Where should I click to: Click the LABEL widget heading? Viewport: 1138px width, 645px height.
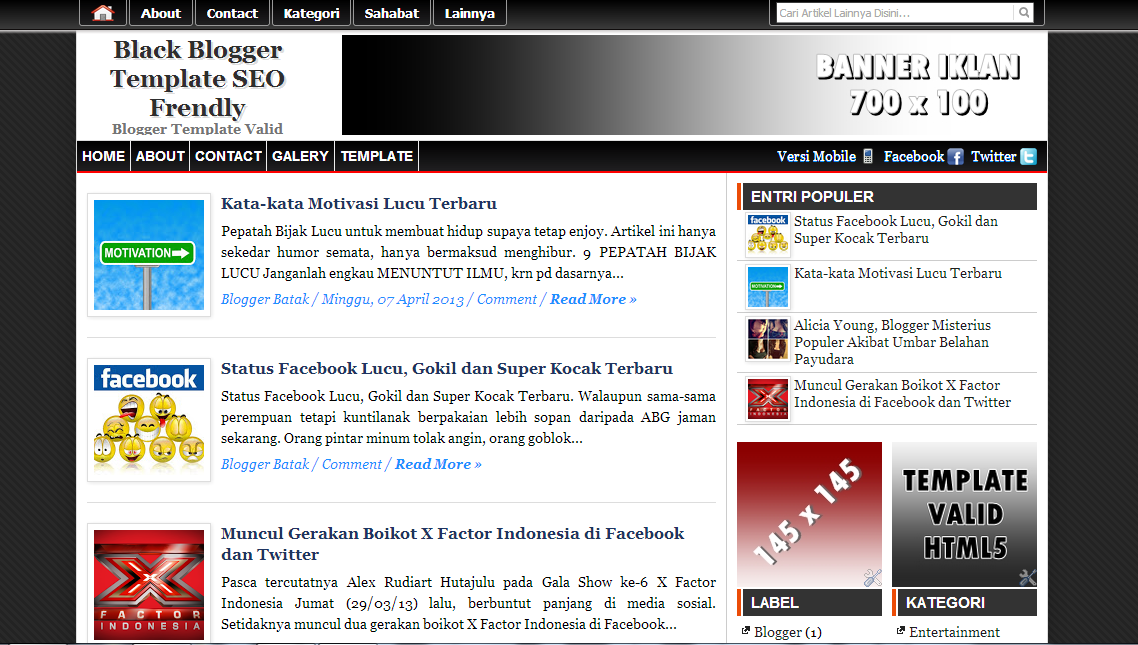[x=809, y=602]
